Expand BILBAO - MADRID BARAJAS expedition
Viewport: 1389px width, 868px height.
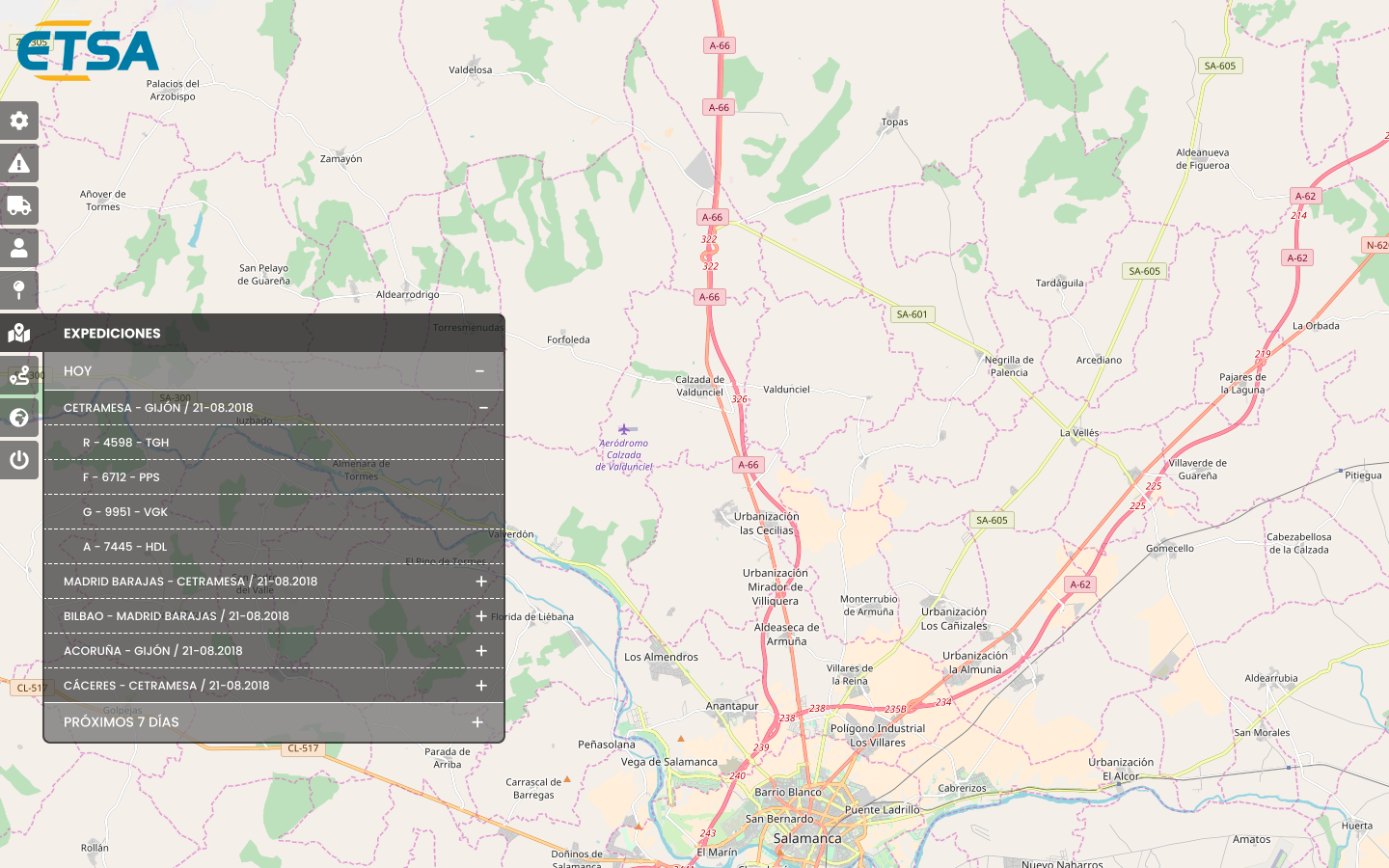tap(481, 616)
